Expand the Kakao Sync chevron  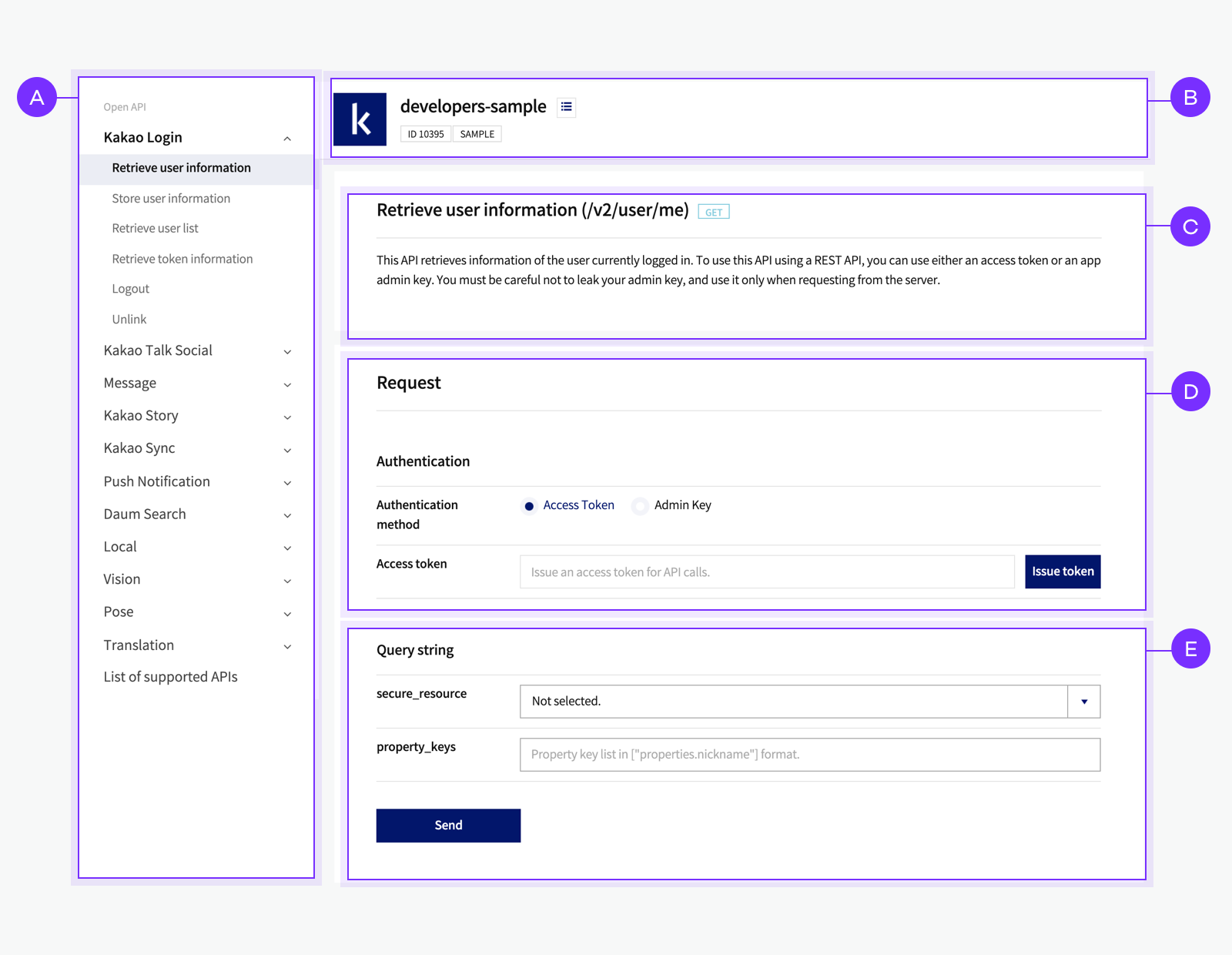287,450
